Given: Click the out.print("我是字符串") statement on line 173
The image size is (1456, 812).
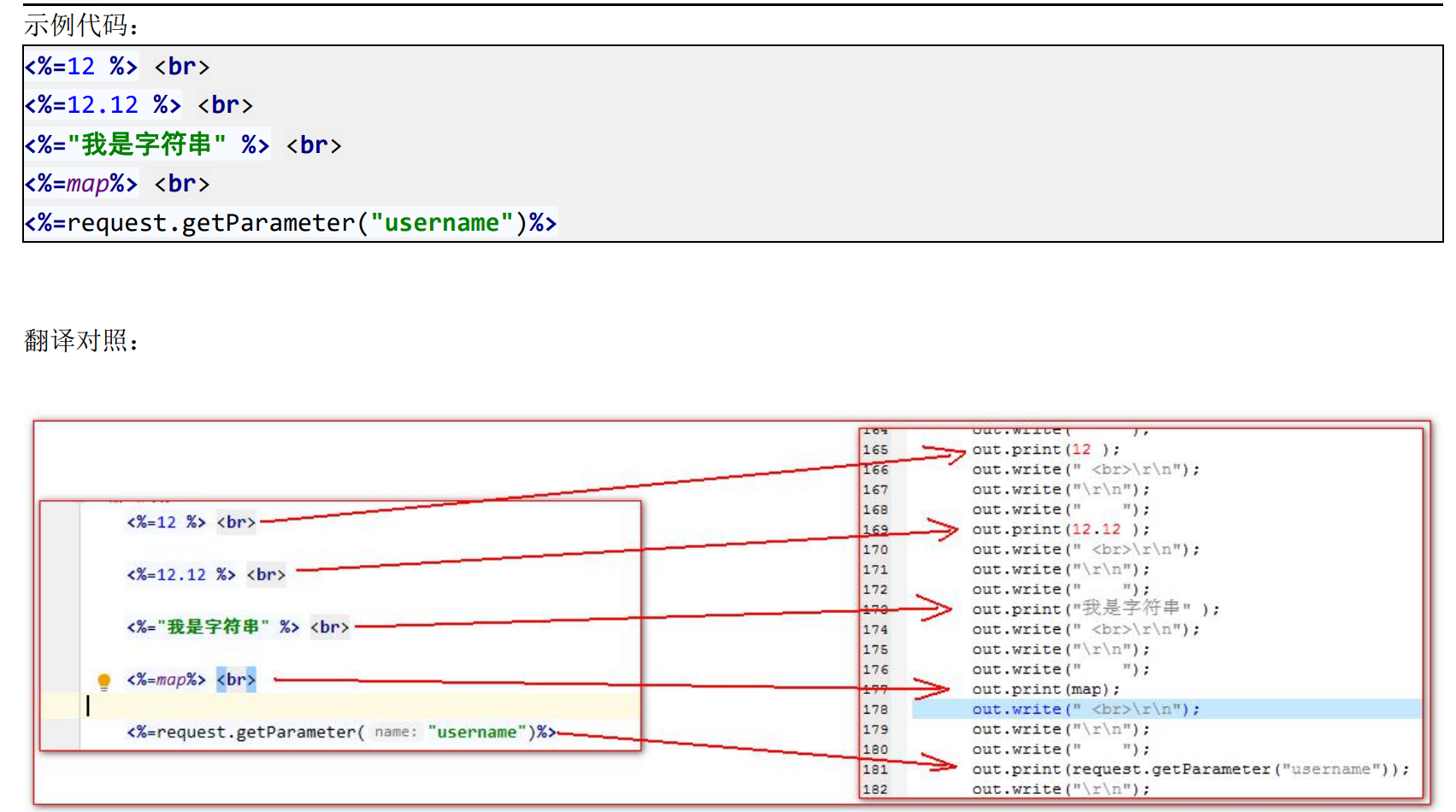Looking at the screenshot, I should (x=1096, y=609).
